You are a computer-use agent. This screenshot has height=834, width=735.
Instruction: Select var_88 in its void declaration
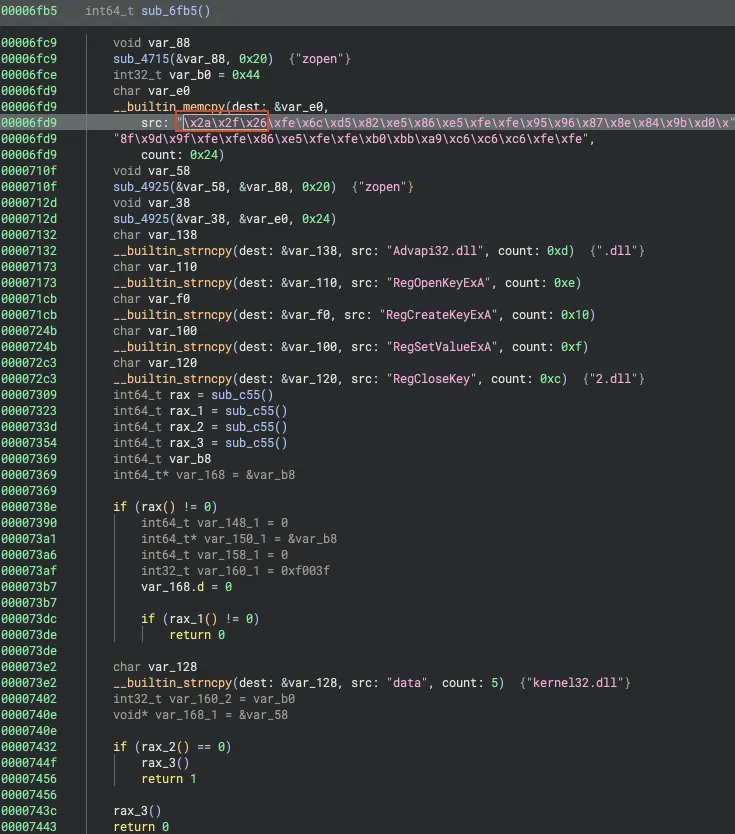point(169,43)
